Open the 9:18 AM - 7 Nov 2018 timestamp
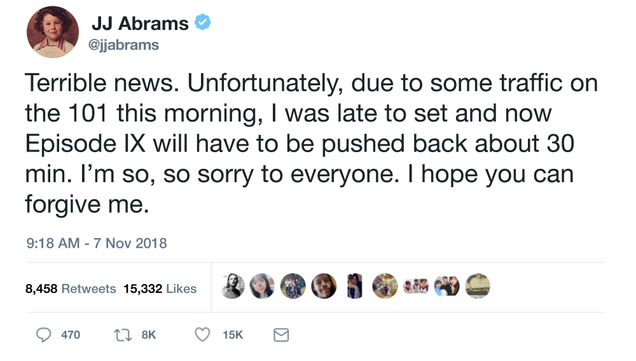Viewport: 636px width, 361px height. pos(97,243)
